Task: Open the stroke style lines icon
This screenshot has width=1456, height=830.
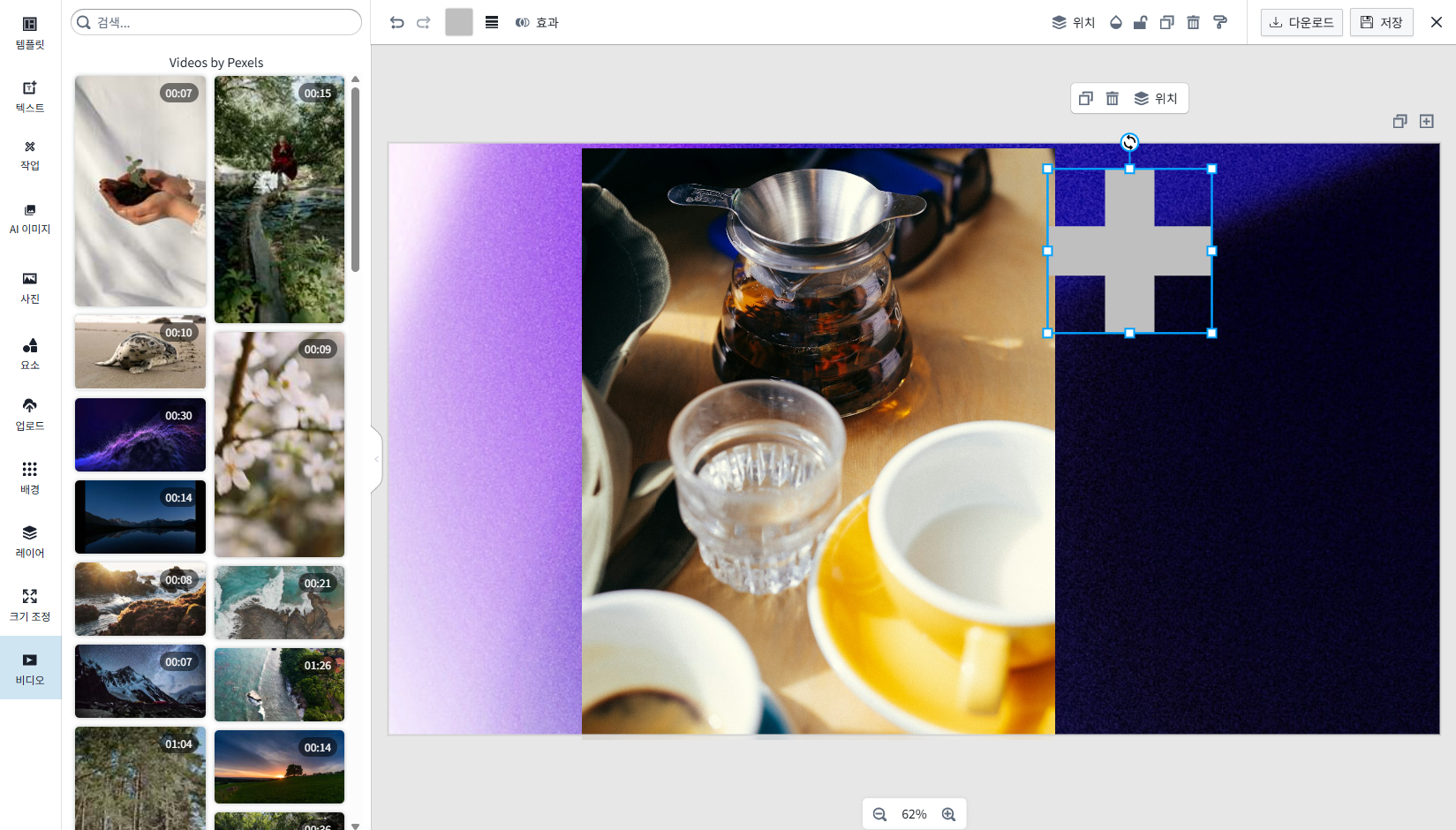Action: point(492,23)
